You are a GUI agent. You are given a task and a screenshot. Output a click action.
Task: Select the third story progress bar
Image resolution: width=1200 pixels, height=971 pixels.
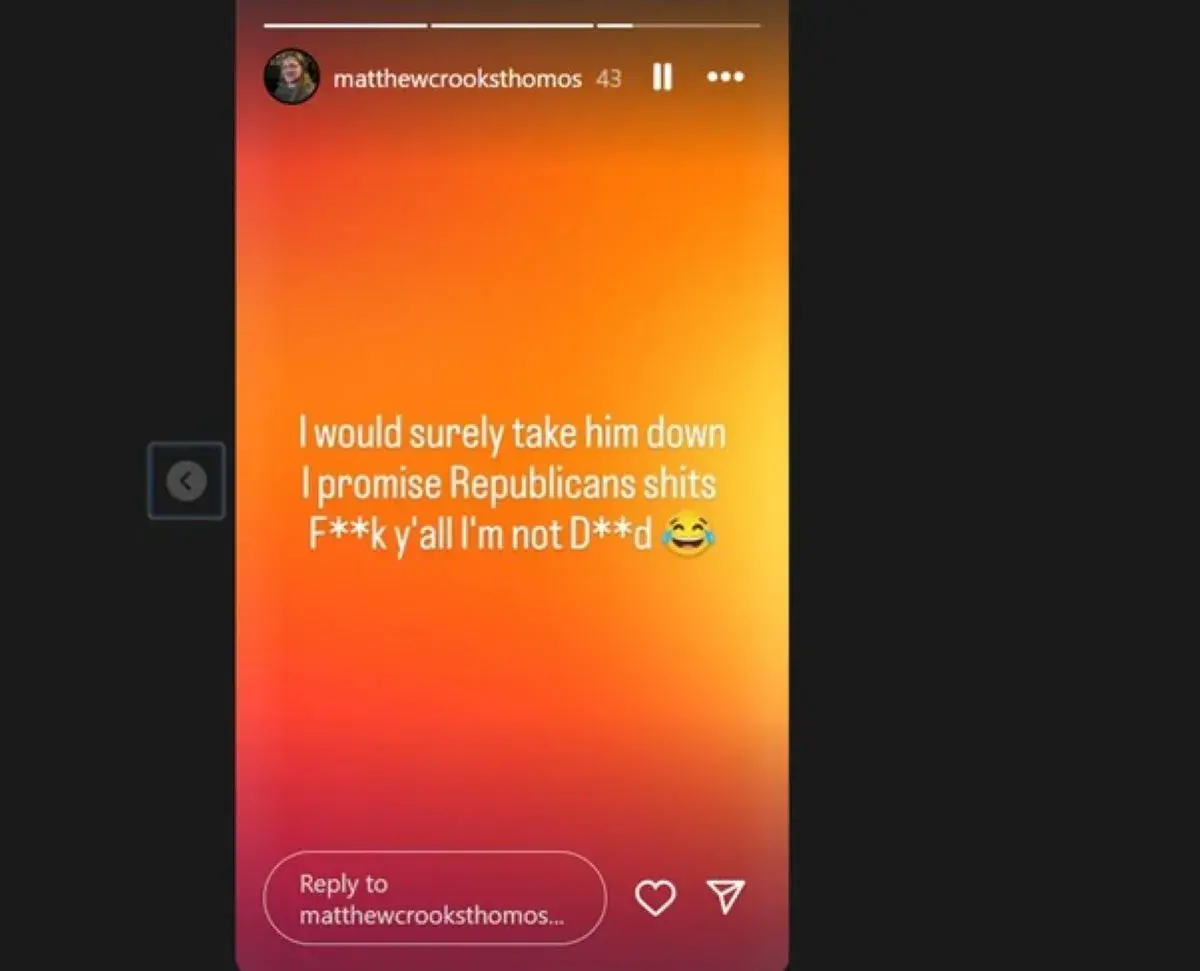point(678,25)
